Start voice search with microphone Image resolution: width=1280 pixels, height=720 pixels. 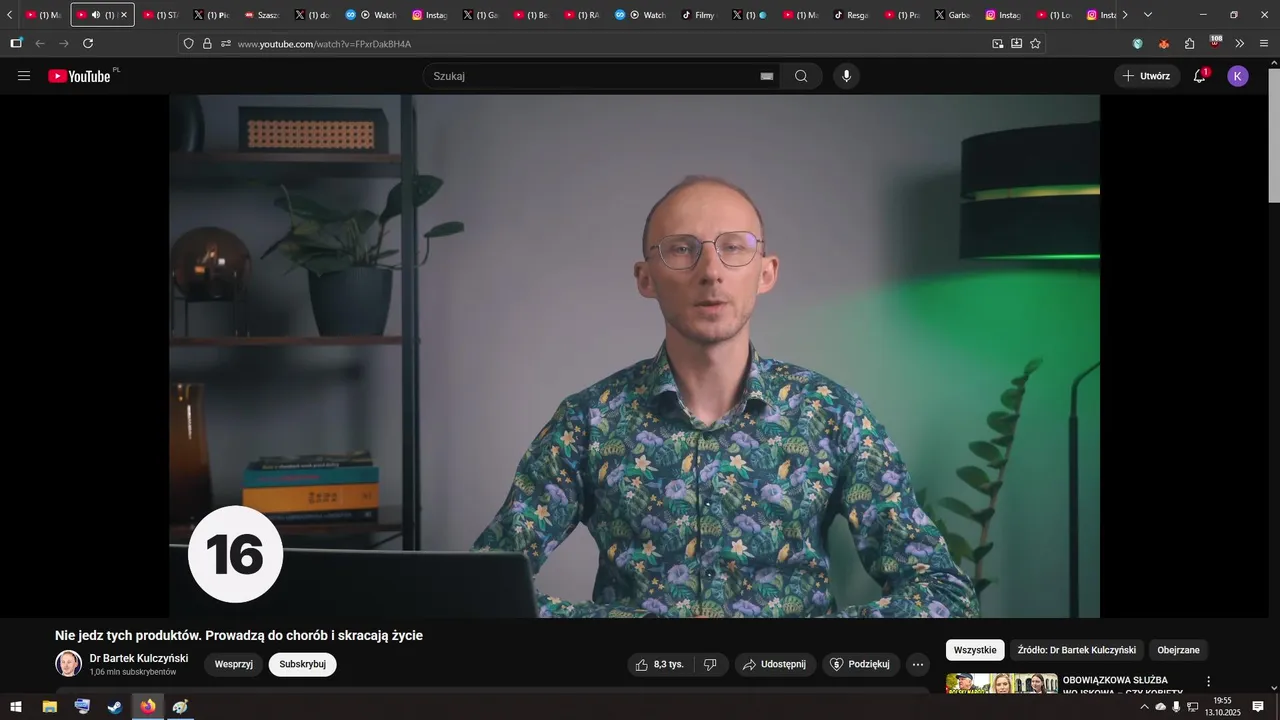(x=847, y=76)
